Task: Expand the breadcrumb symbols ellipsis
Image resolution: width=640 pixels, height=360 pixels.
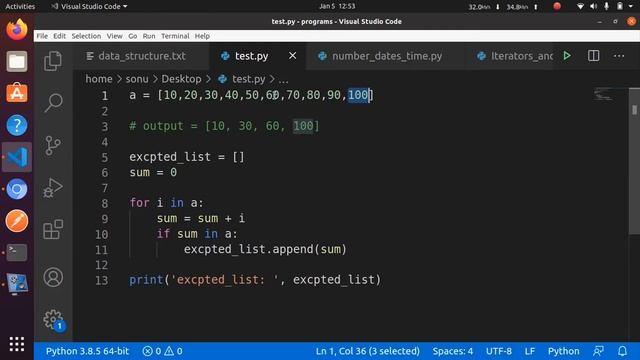Action: pos(283,79)
